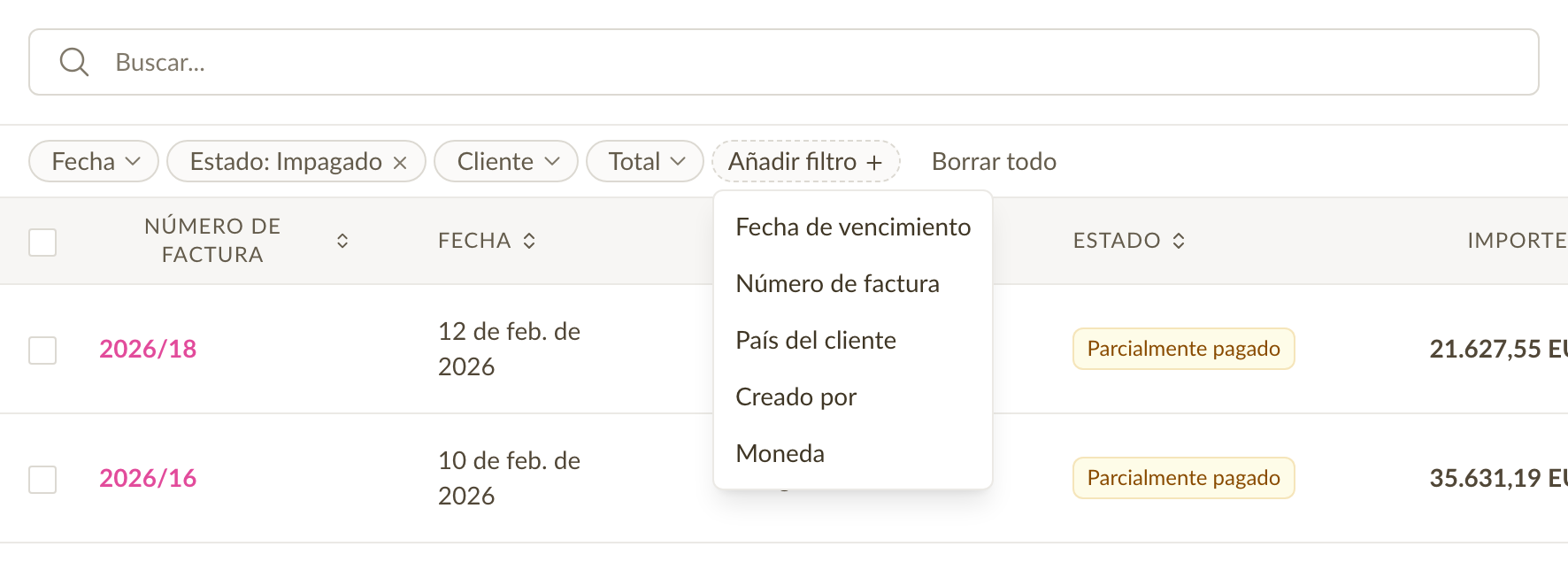Screen dimensions: 1568x570
Task: Sort by Número de factura arrows
Action: tap(342, 241)
